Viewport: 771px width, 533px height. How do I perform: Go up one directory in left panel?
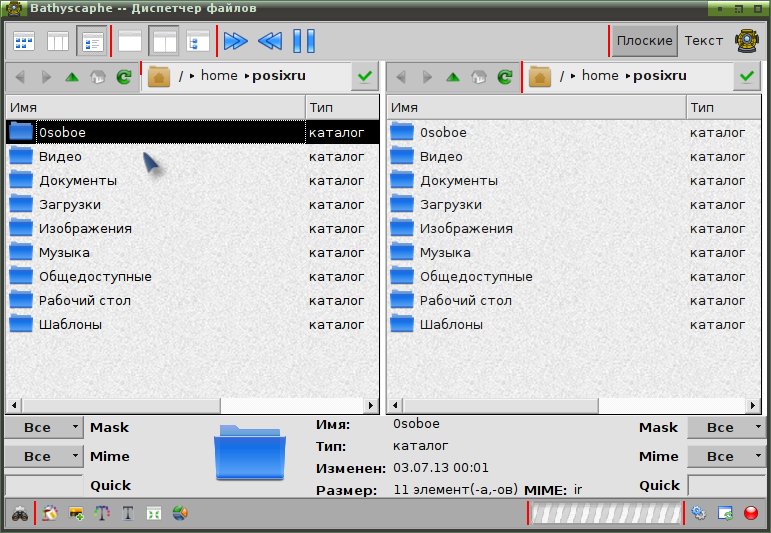click(x=72, y=77)
